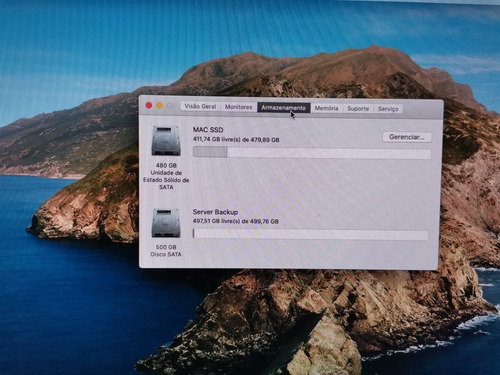Image resolution: width=500 pixels, height=375 pixels.
Task: Go to the Suporte tab
Action: coord(358,109)
